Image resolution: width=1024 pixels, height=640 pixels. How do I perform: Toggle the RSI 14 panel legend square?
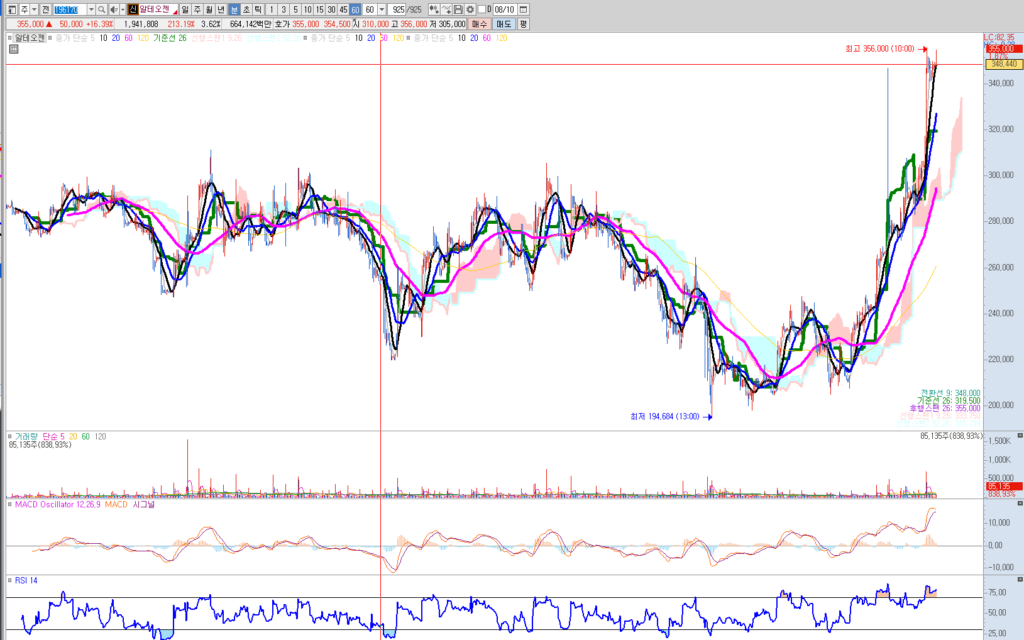tap(10, 581)
